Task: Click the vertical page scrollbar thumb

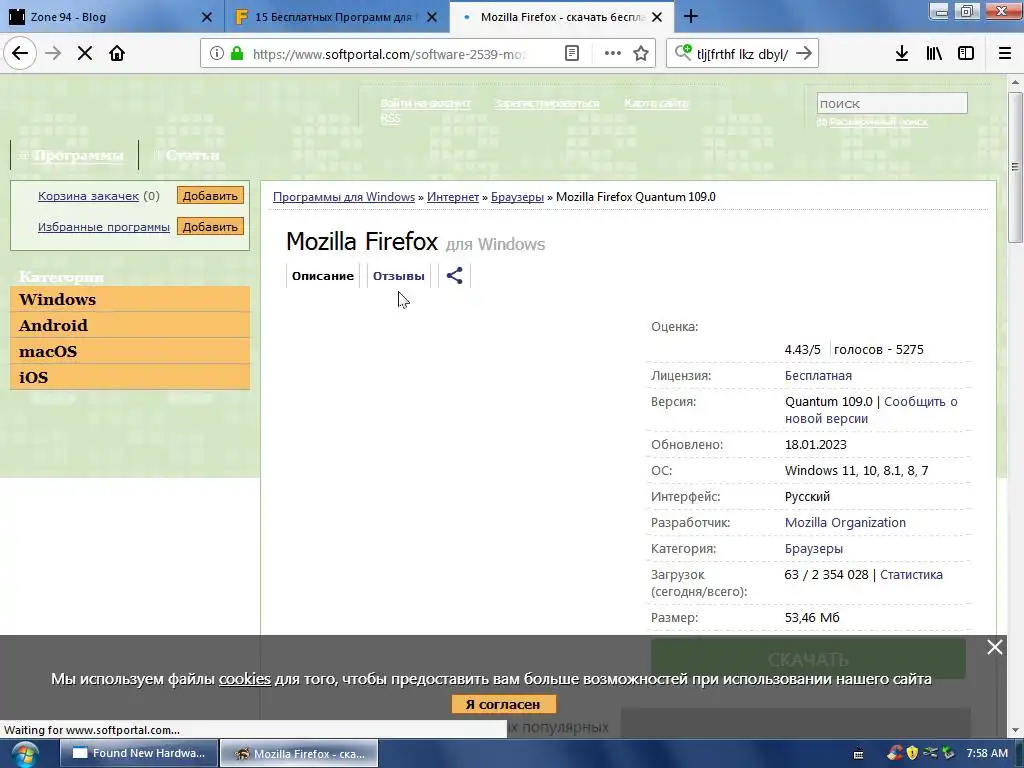Action: (x=1016, y=168)
